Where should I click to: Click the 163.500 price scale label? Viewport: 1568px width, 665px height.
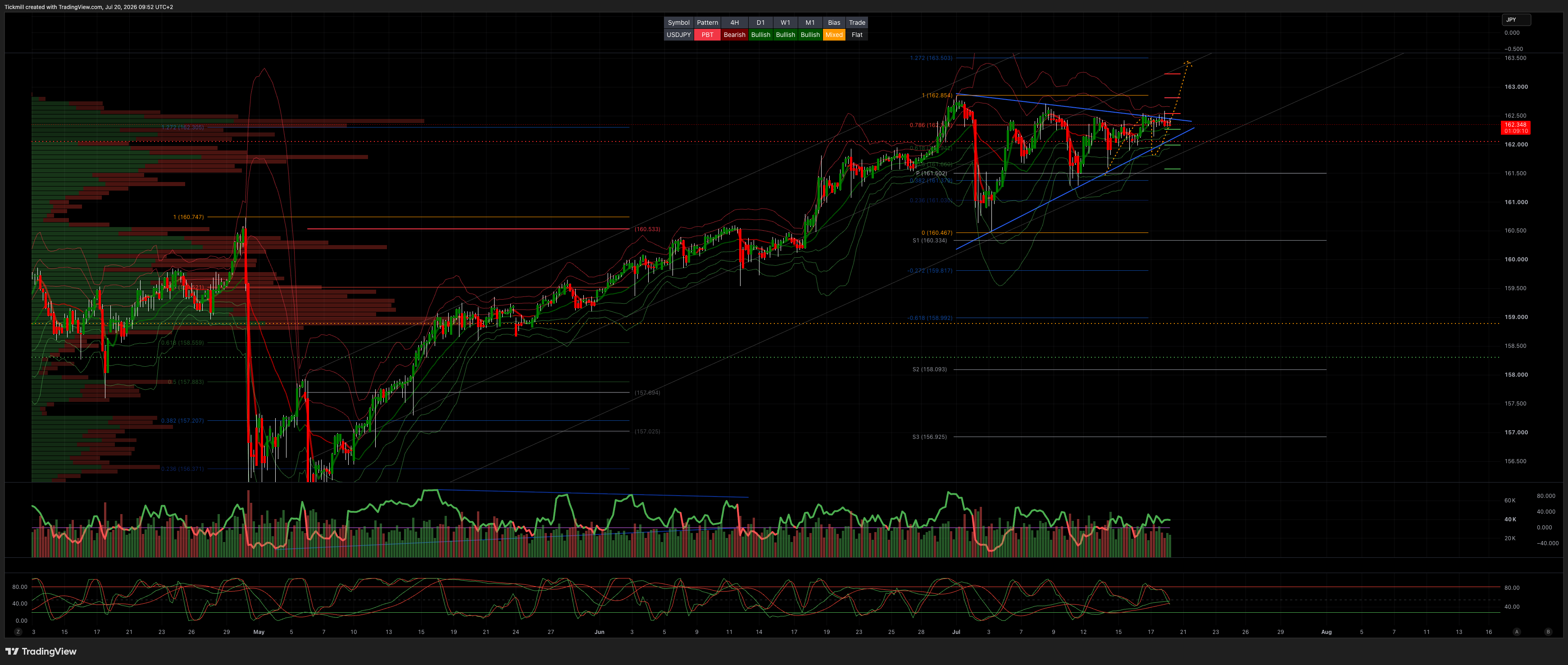tap(1516, 58)
